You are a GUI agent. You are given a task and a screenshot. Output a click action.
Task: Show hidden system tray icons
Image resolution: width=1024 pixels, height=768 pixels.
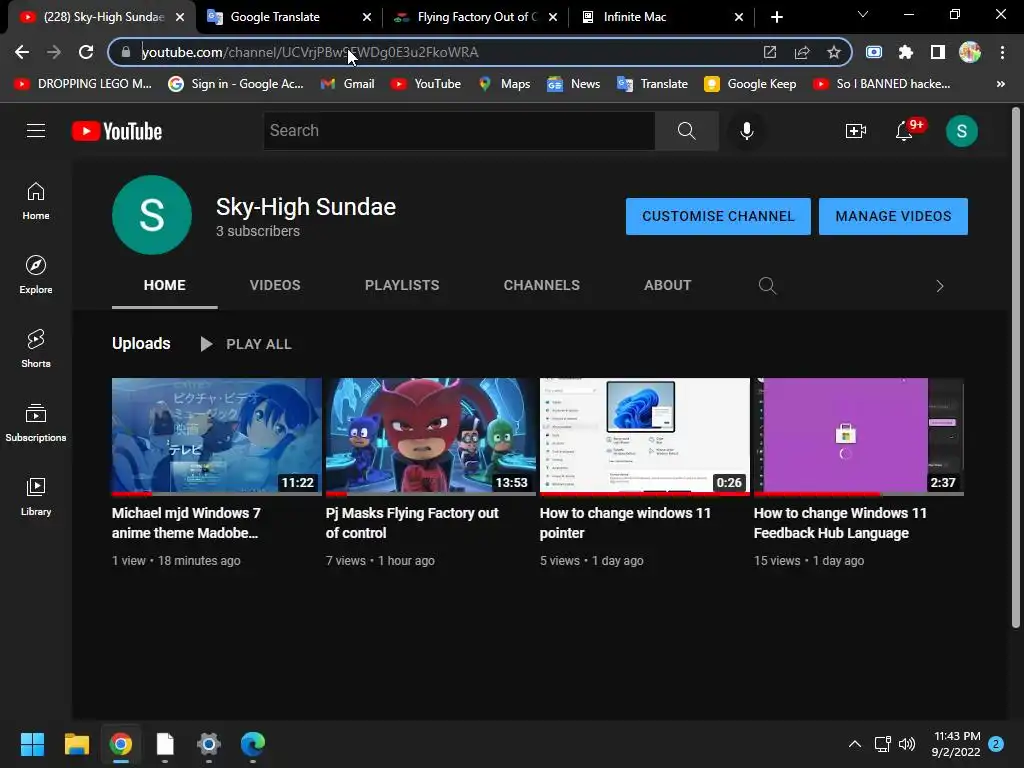pos(854,744)
